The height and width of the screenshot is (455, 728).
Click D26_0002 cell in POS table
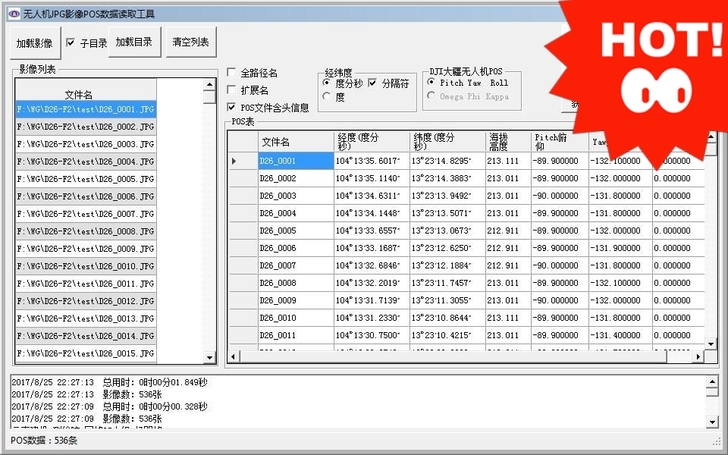(296, 178)
